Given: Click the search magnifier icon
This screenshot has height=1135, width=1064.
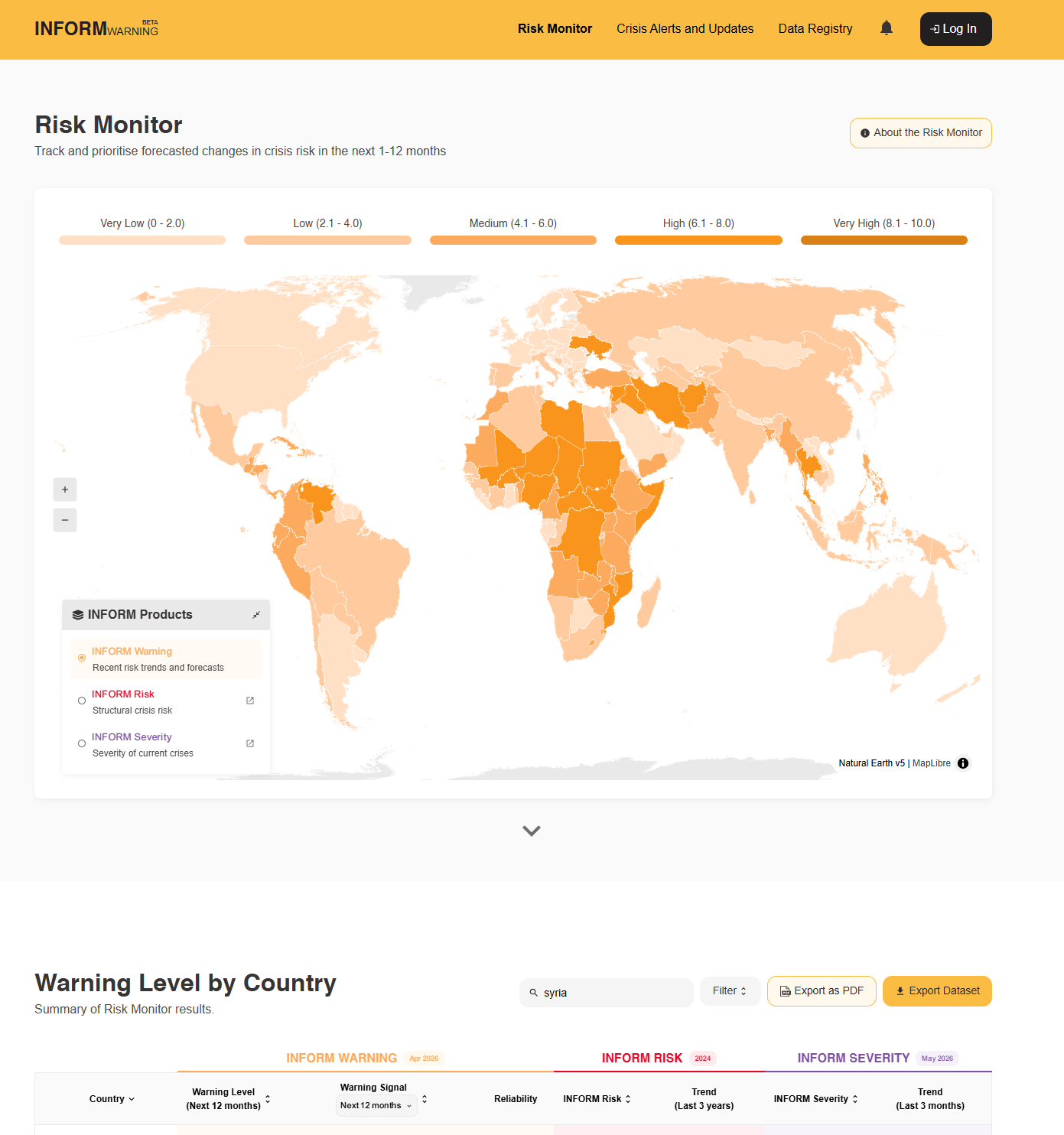Looking at the screenshot, I should pyautogui.click(x=534, y=993).
